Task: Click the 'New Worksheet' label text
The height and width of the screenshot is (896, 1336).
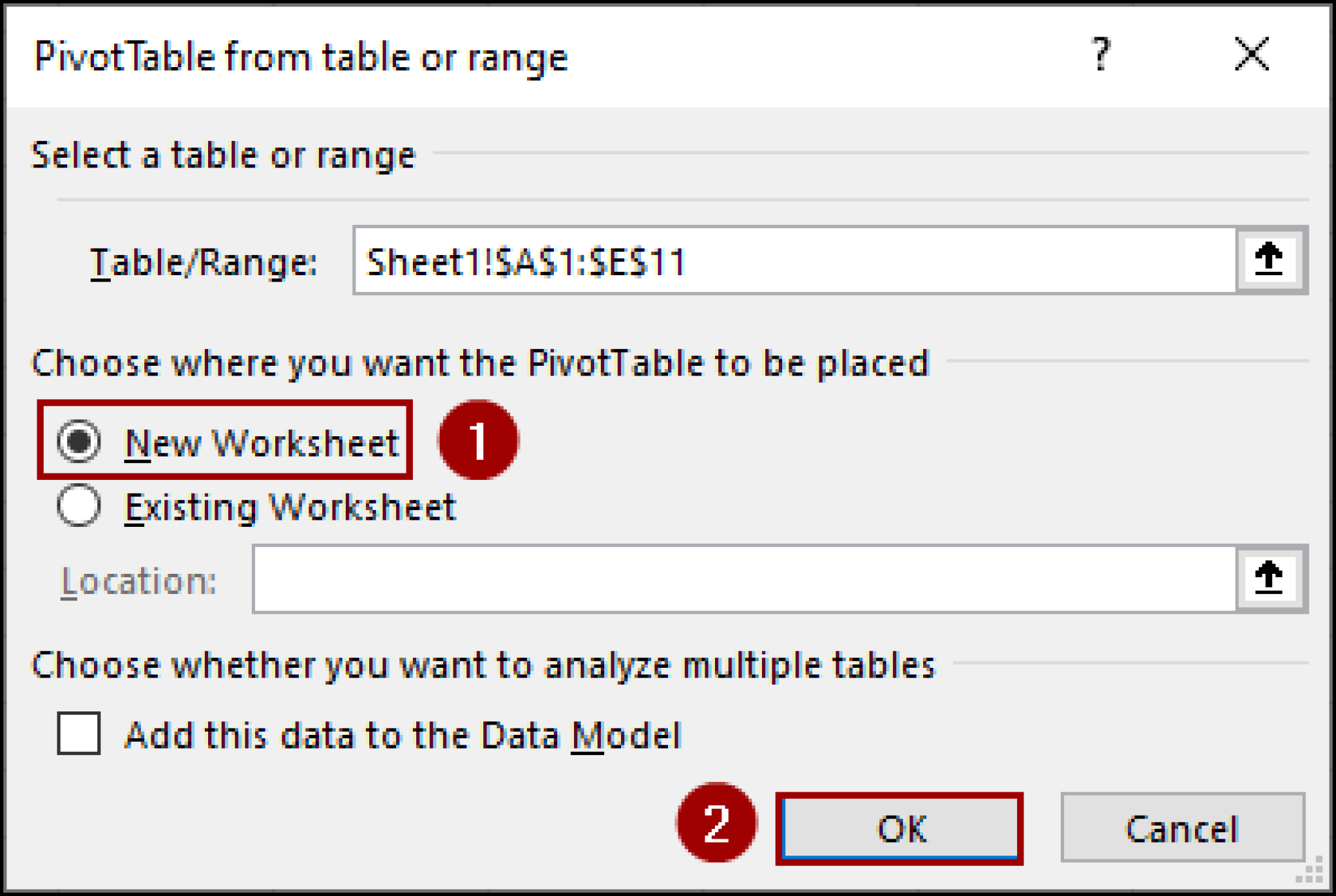Action: click(261, 442)
